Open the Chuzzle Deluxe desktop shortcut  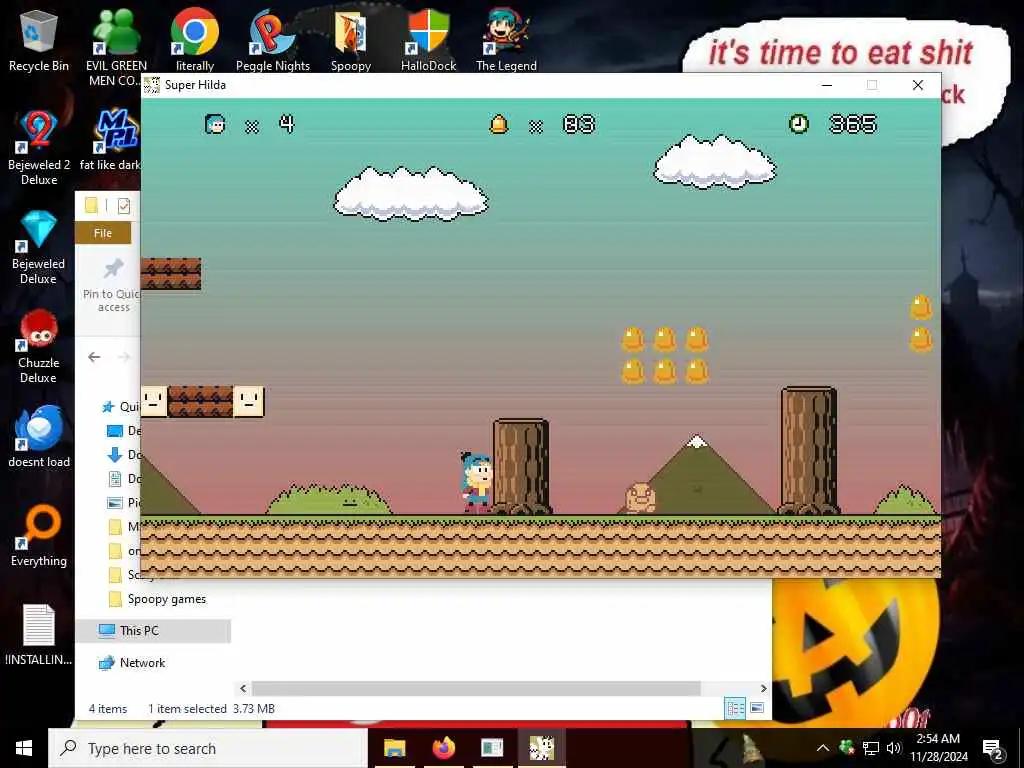tap(39, 346)
